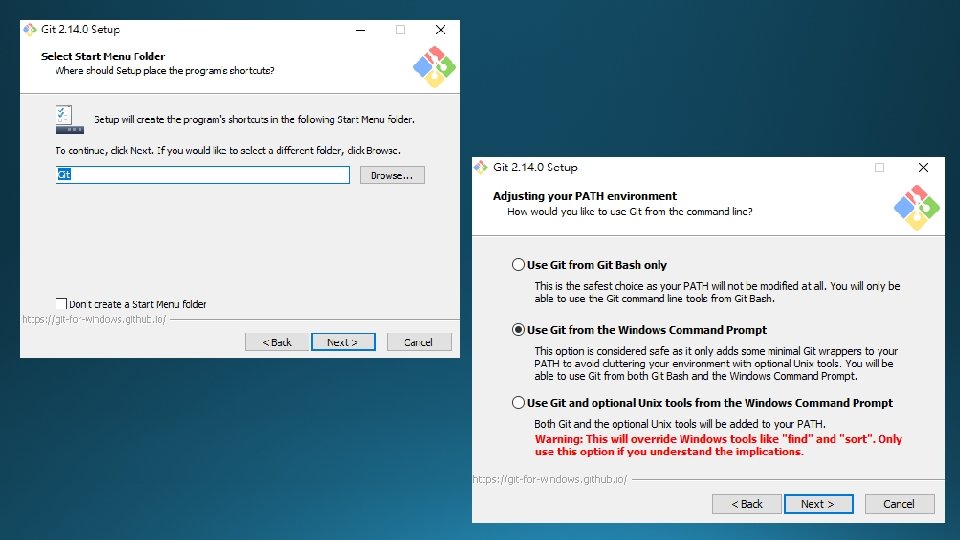Image resolution: width=960 pixels, height=540 pixels.
Task: Click title bar Git icon of Start Menu window
Action: pos(30,29)
